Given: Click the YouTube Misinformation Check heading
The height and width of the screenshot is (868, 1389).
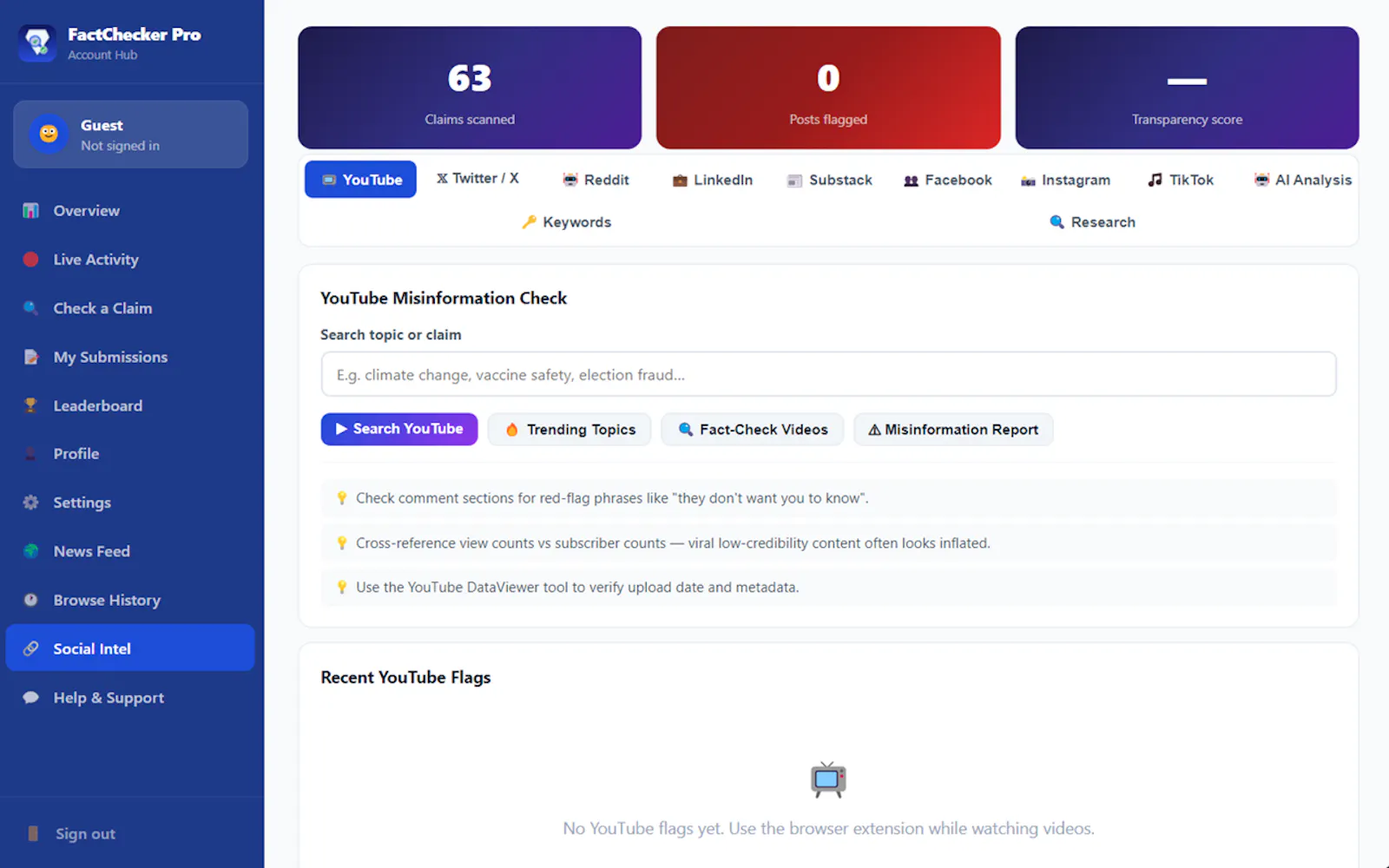Looking at the screenshot, I should pos(444,299).
